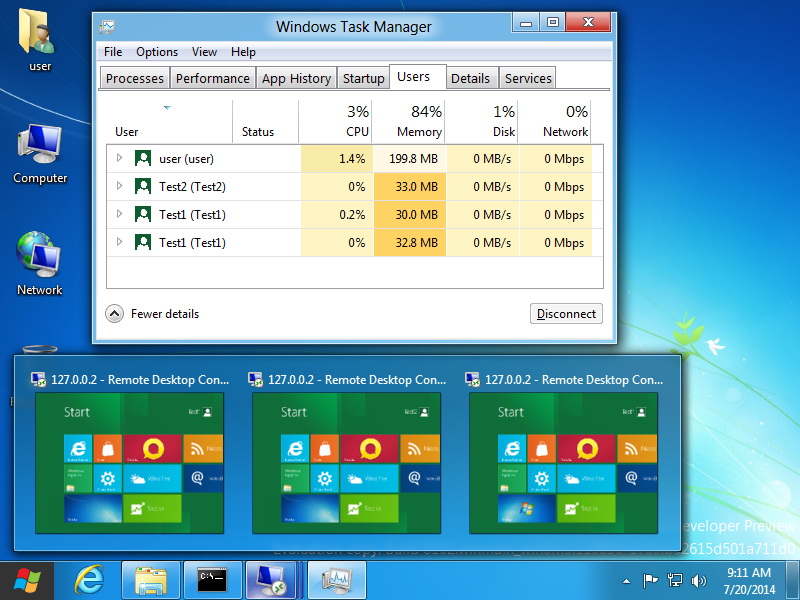
Task: Expand the Test1 row using 30.0 MB
Action: coord(119,214)
